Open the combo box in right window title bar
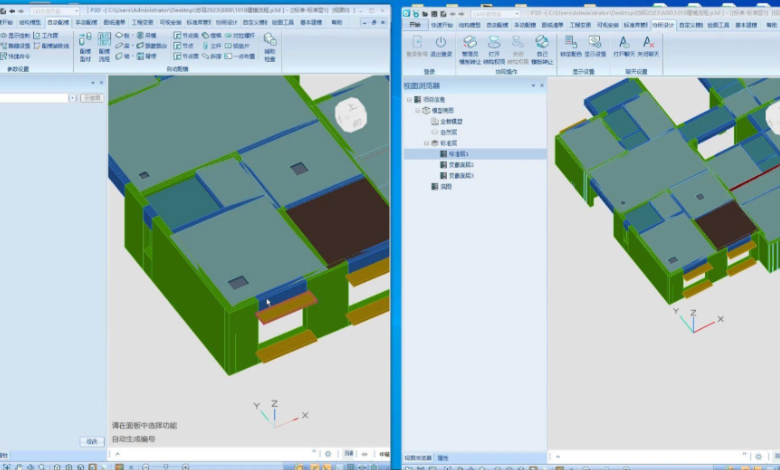This screenshot has width=780, height=470. coord(494,14)
